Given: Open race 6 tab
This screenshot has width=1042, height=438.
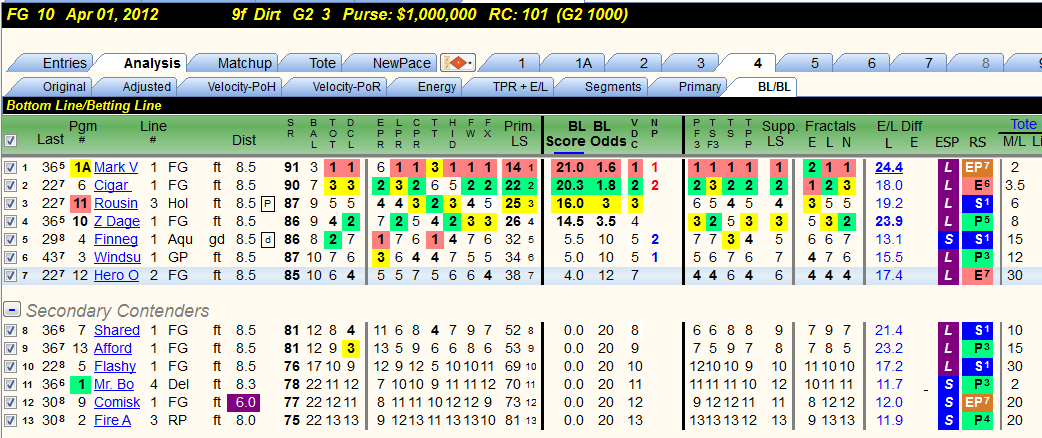Looking at the screenshot, I should point(872,63).
